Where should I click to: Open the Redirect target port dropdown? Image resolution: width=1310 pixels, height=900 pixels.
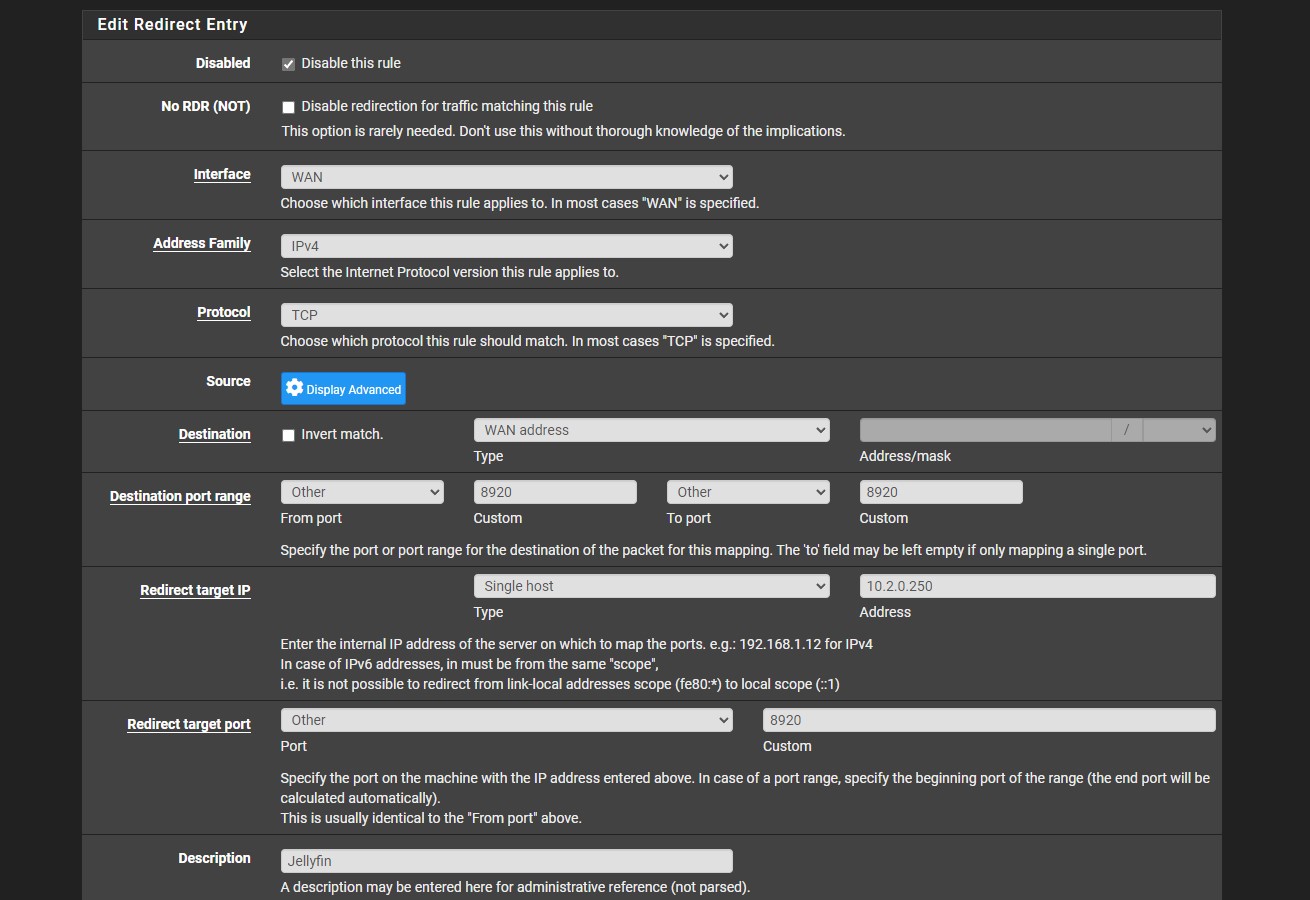[x=506, y=720]
